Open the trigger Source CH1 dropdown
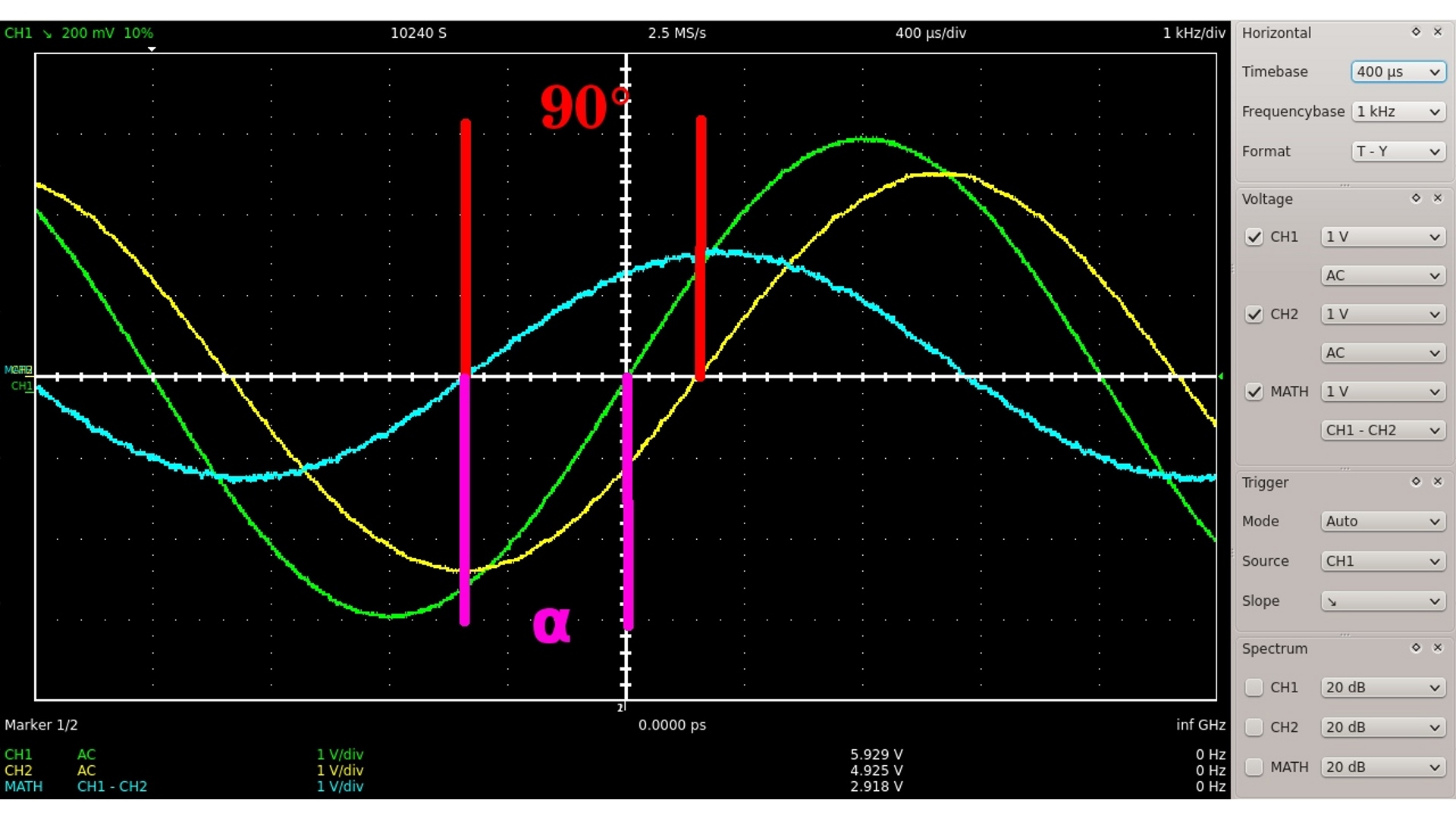The height and width of the screenshot is (819, 1456). 1382,561
